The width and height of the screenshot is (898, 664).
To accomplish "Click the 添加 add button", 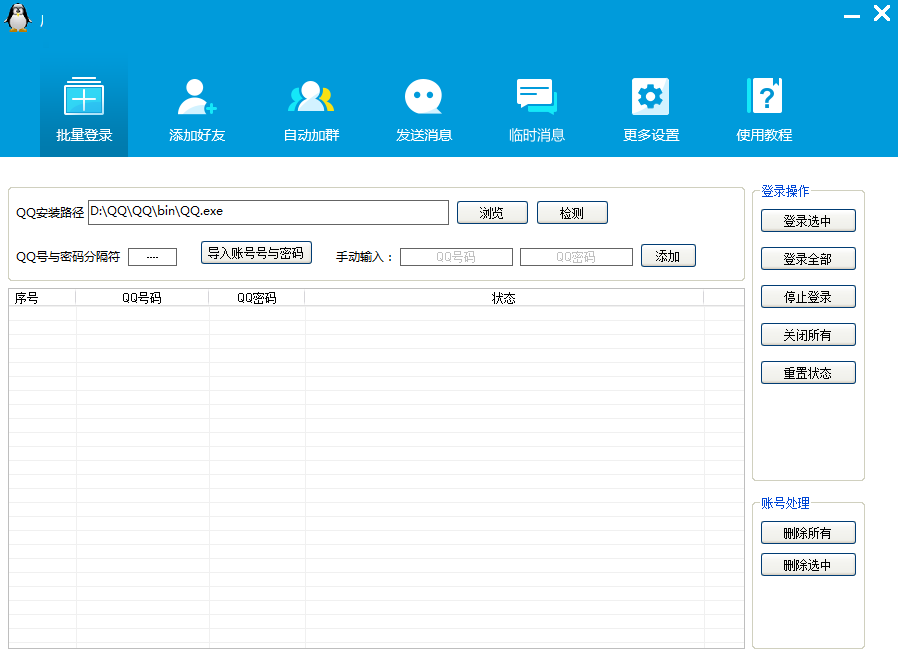I will point(668,256).
